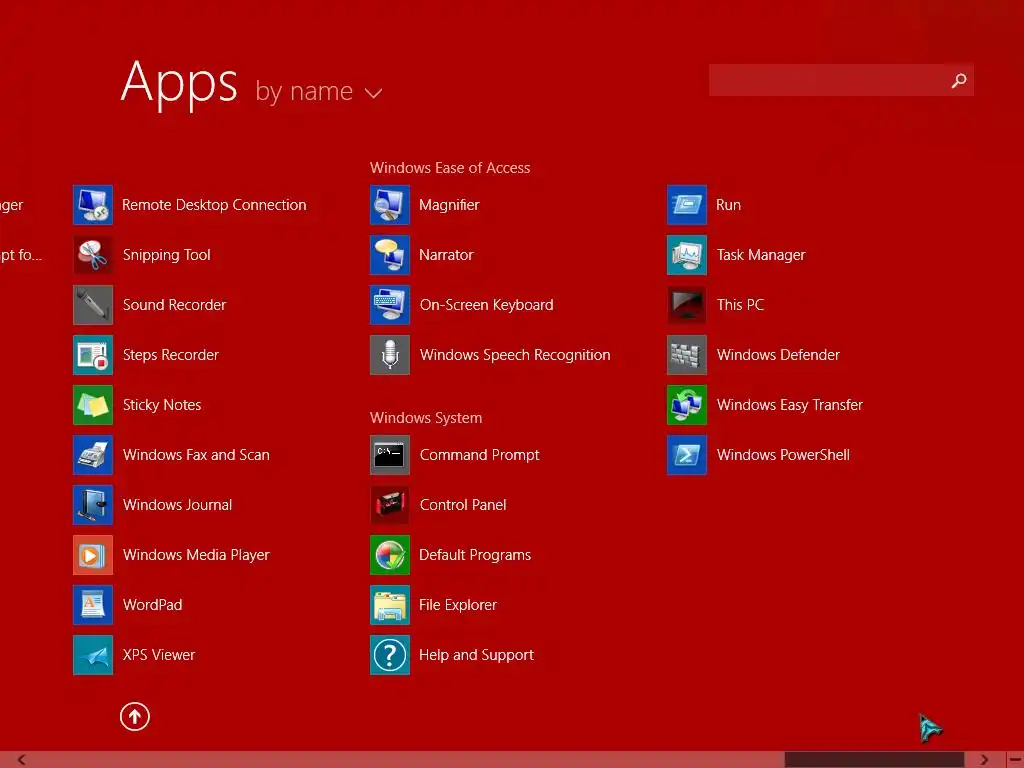Image resolution: width=1024 pixels, height=768 pixels.
Task: Launch Narrator icon
Action: (390, 255)
